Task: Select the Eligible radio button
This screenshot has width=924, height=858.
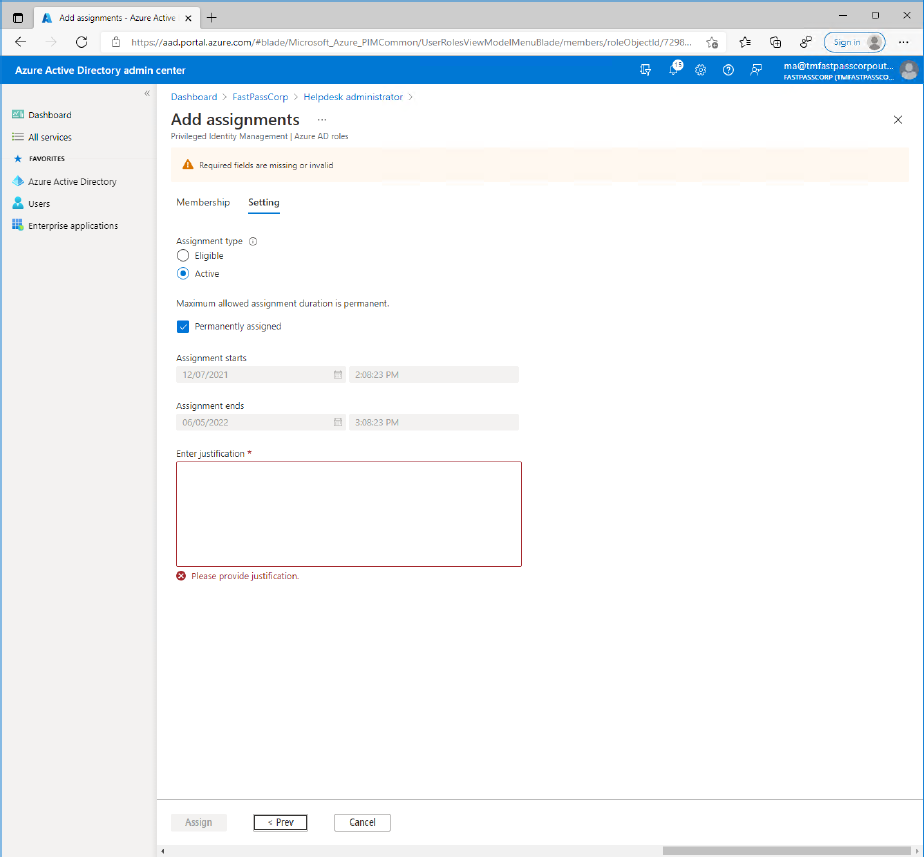Action: [x=183, y=256]
